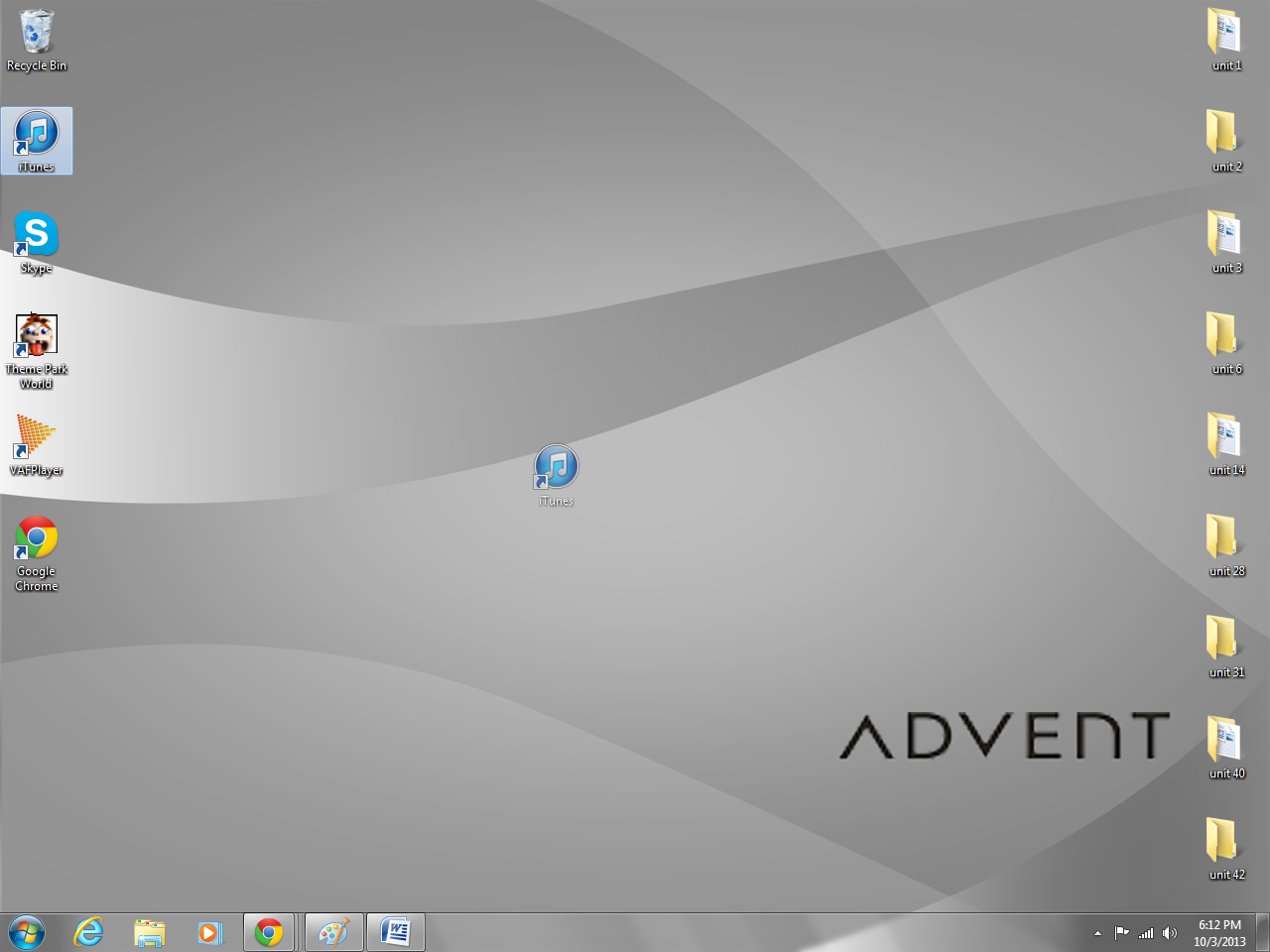This screenshot has width=1270, height=952.
Task: Open Microsoft Word from the taskbar
Action: click(x=396, y=932)
